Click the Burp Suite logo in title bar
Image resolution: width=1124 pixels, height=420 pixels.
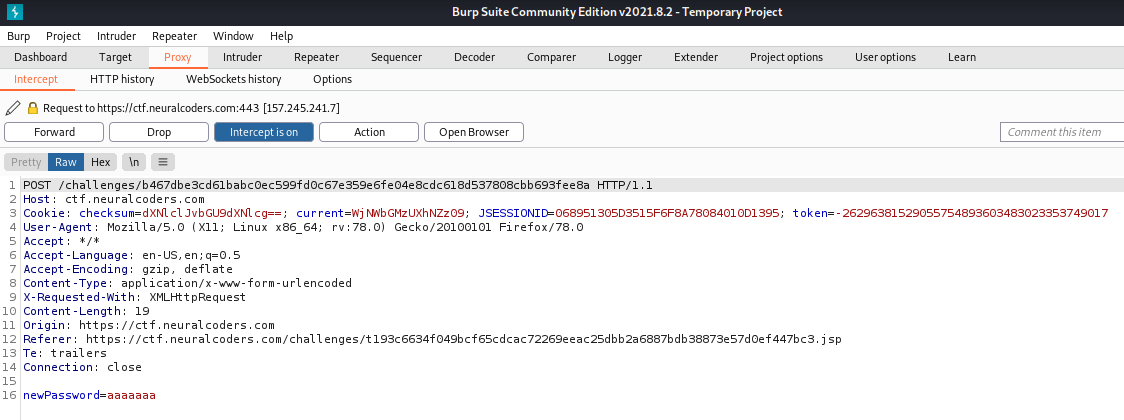pyautogui.click(x=12, y=12)
